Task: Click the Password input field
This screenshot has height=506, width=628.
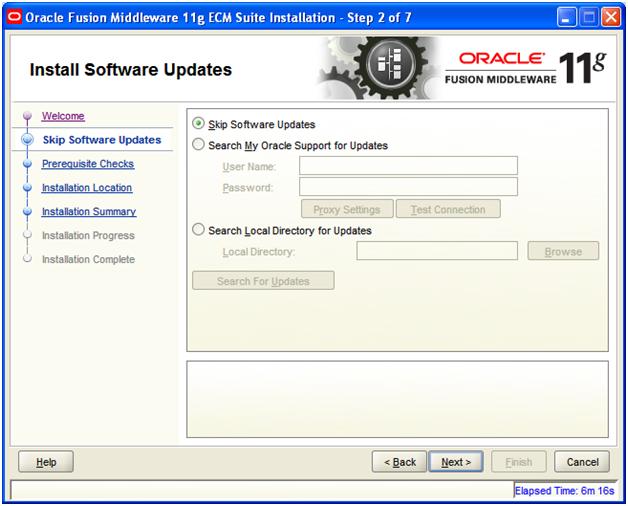Action: point(408,187)
